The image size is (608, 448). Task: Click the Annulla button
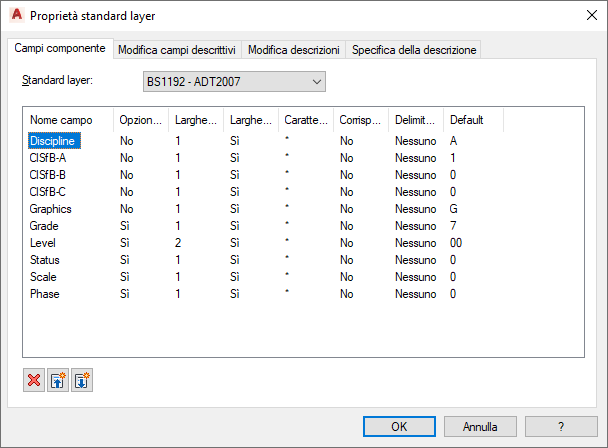tap(480, 426)
